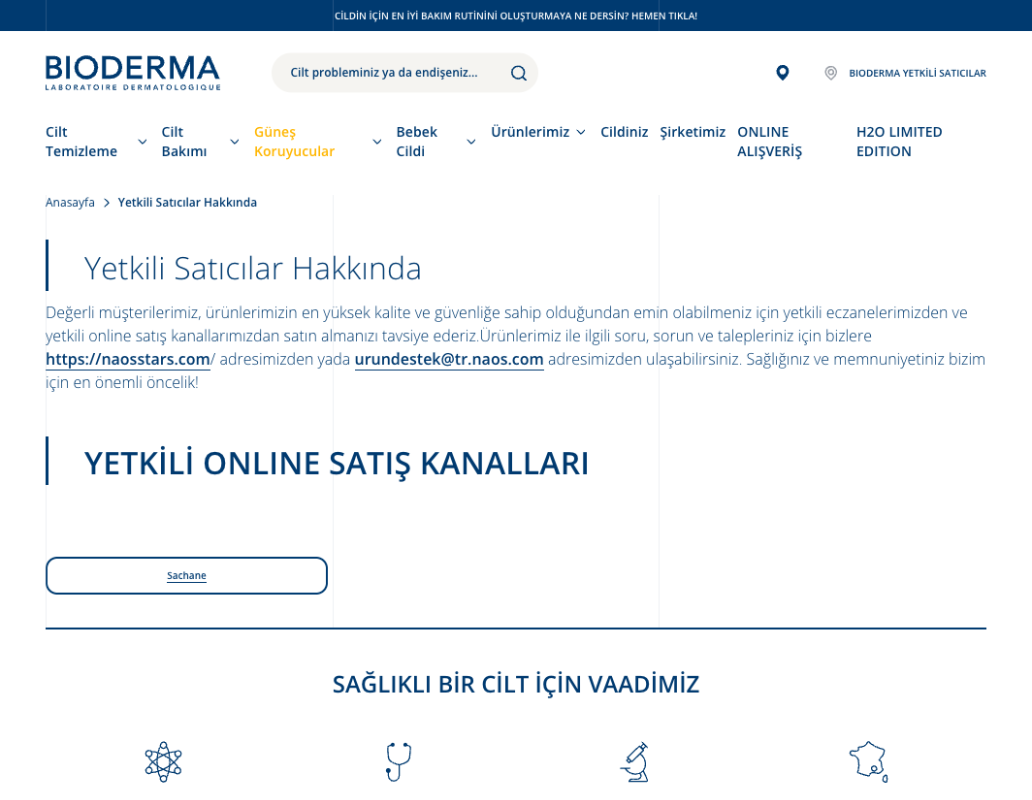Click the BIODERMA YETKİLİ SATICILAR link
Viewport: 1032px width, 800px height.
[x=917, y=73]
